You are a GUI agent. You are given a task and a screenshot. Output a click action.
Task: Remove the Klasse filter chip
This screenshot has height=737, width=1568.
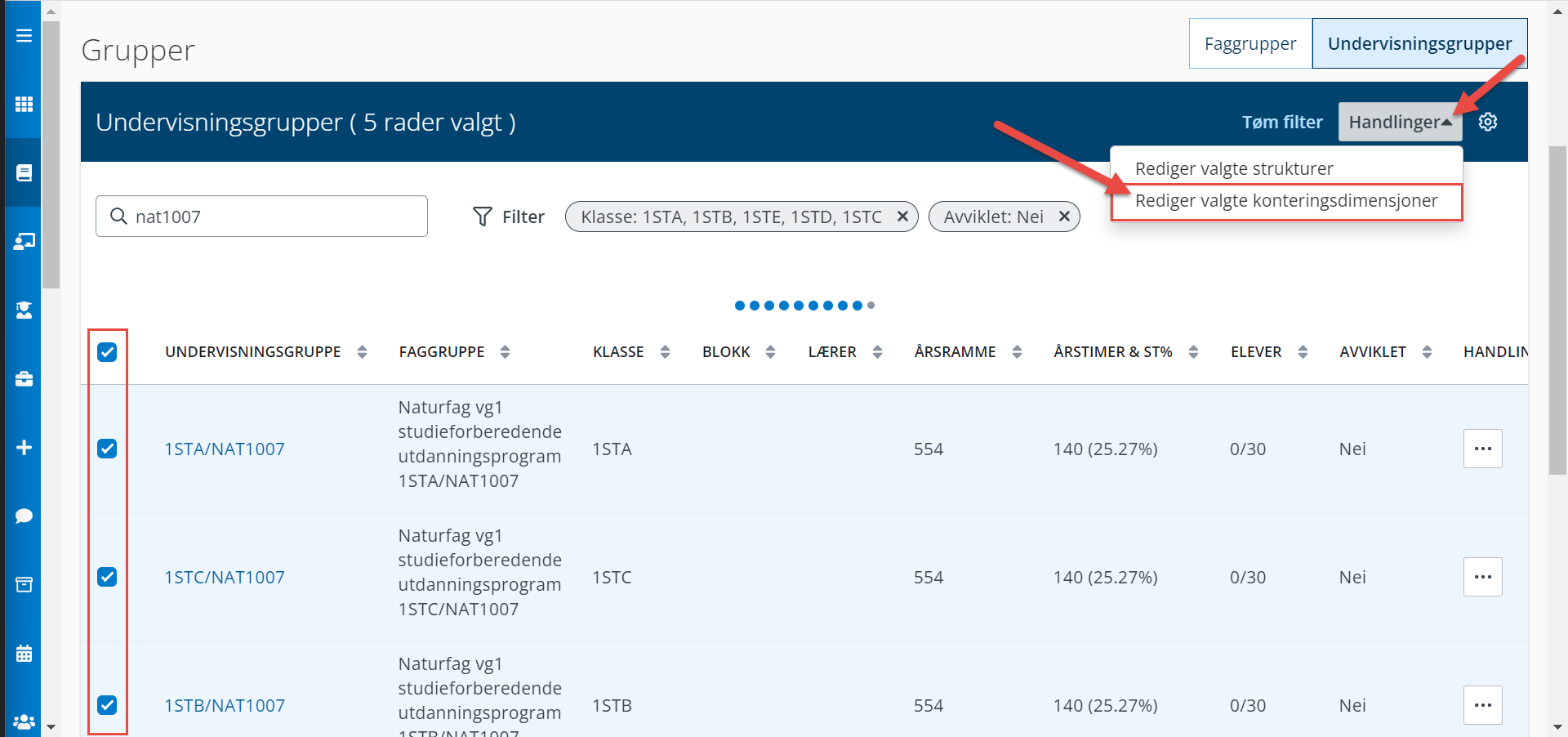click(902, 216)
